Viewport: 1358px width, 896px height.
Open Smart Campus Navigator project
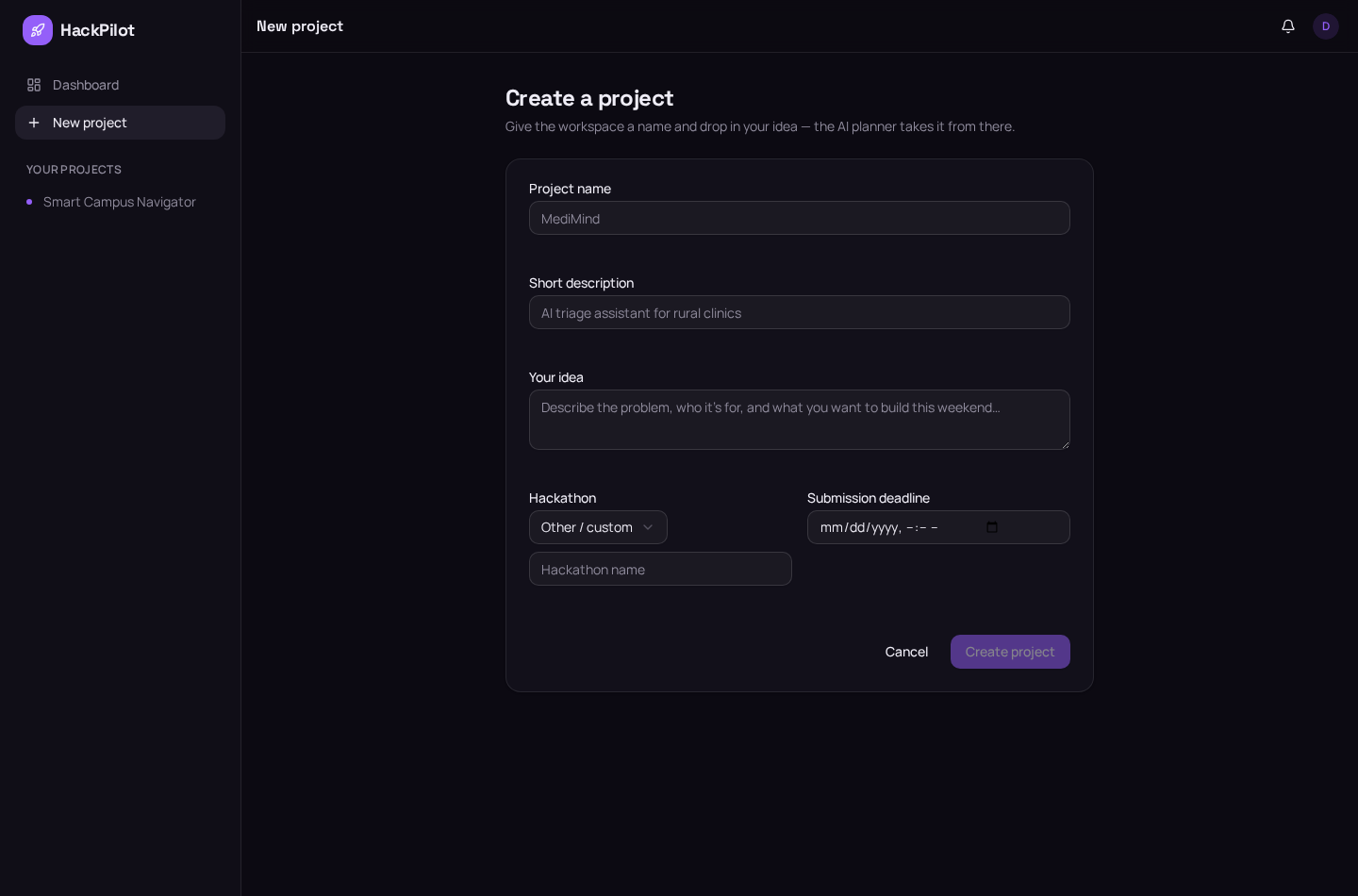click(x=120, y=202)
